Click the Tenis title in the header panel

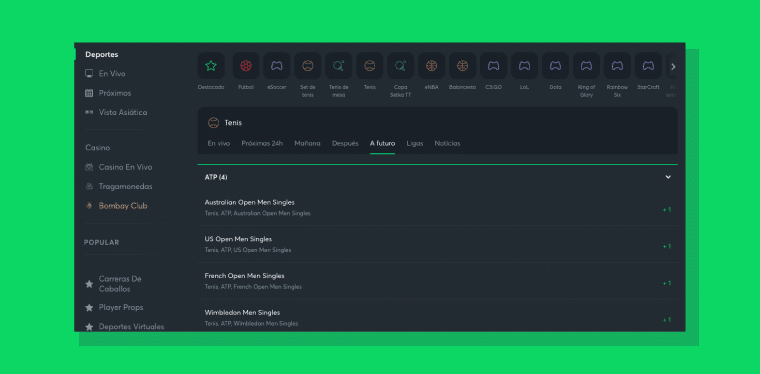pos(233,123)
